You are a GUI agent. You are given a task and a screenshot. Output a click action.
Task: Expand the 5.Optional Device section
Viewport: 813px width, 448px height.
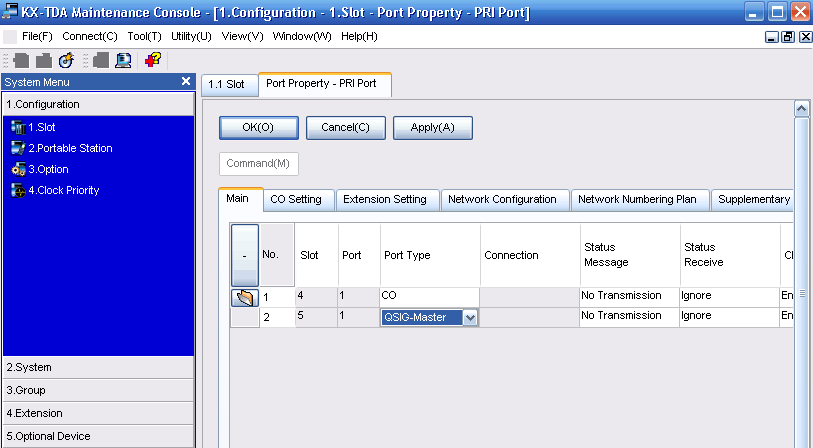click(99, 436)
